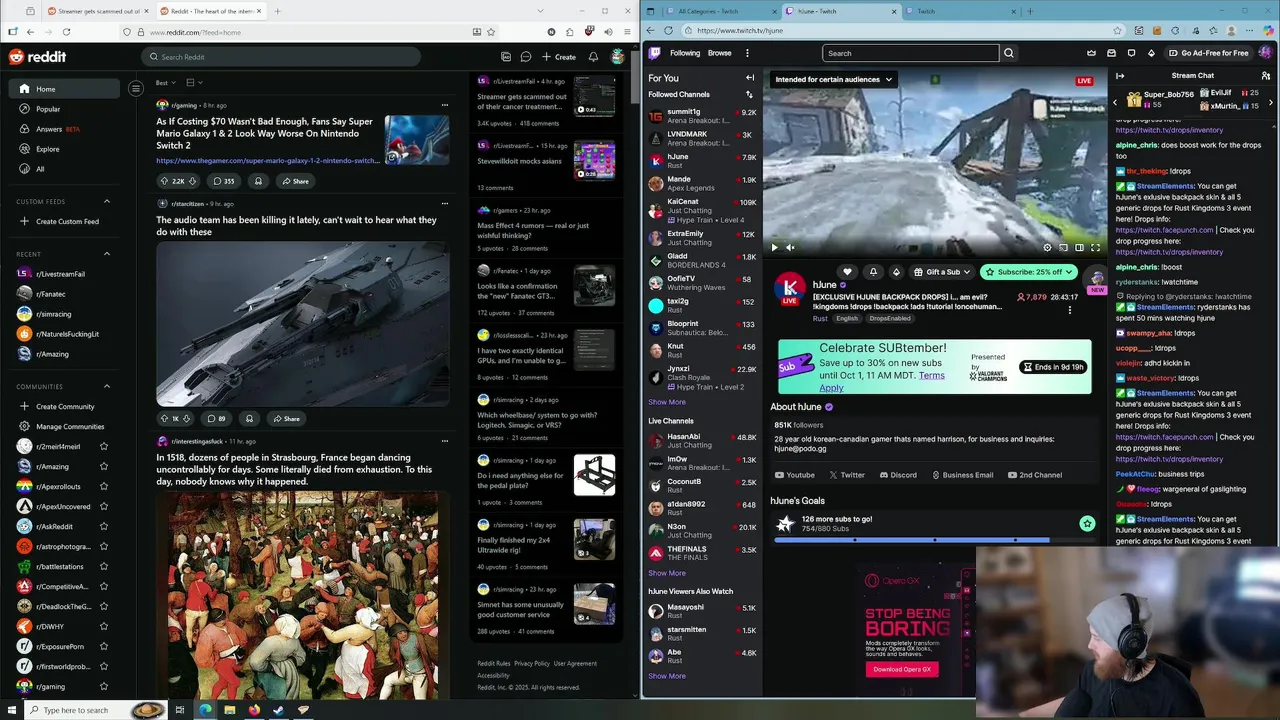Open chat community users icon
This screenshot has width=1280, height=720.
click(x=1266, y=76)
